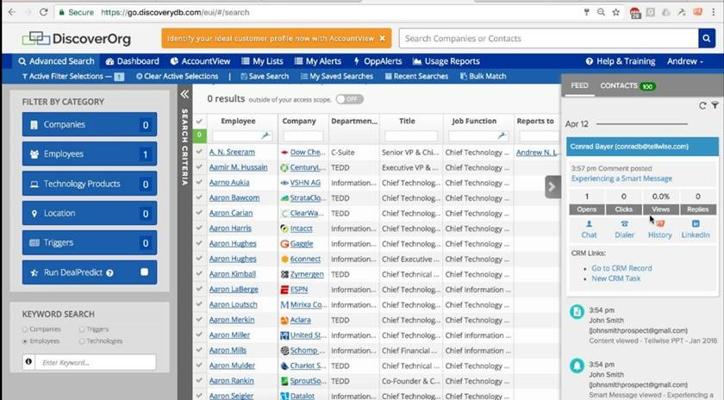
Task: Refresh the feed panel
Action: [x=702, y=106]
